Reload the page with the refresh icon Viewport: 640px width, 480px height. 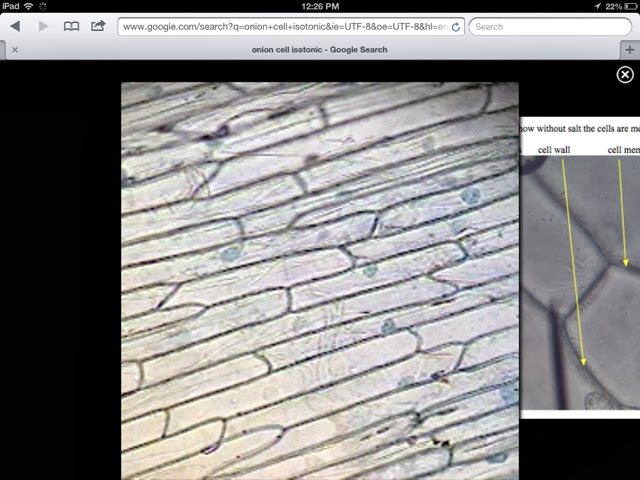click(456, 27)
